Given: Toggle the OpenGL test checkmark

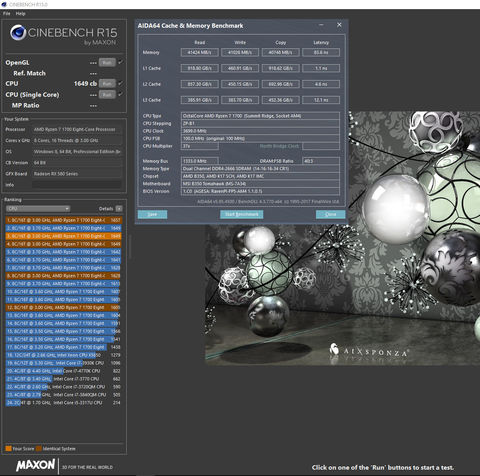Looking at the screenshot, I should tap(120, 62).
